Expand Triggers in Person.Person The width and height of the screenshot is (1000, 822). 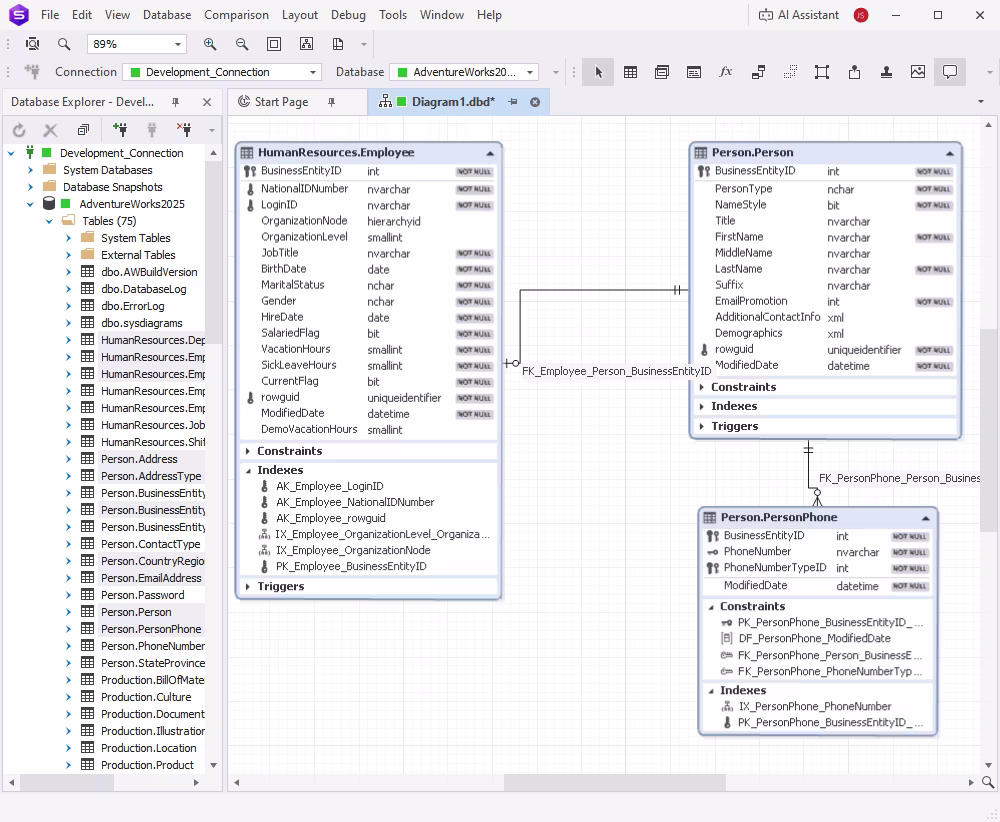pyautogui.click(x=702, y=426)
